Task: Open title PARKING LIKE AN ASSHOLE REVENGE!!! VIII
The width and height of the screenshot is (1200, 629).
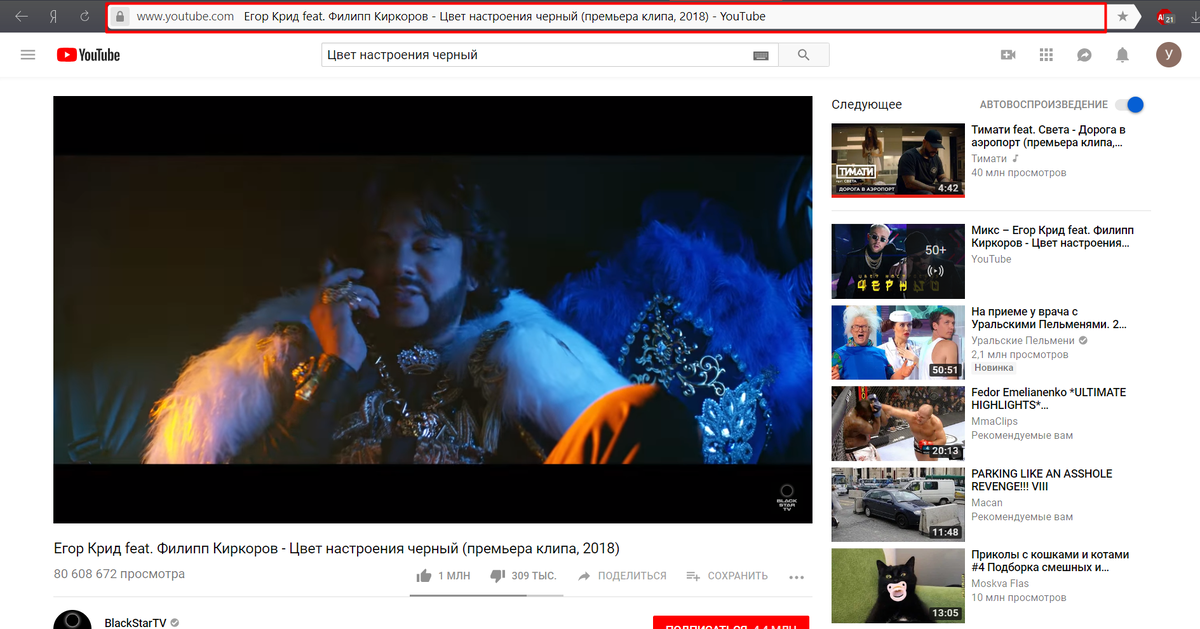Action: coord(1042,480)
